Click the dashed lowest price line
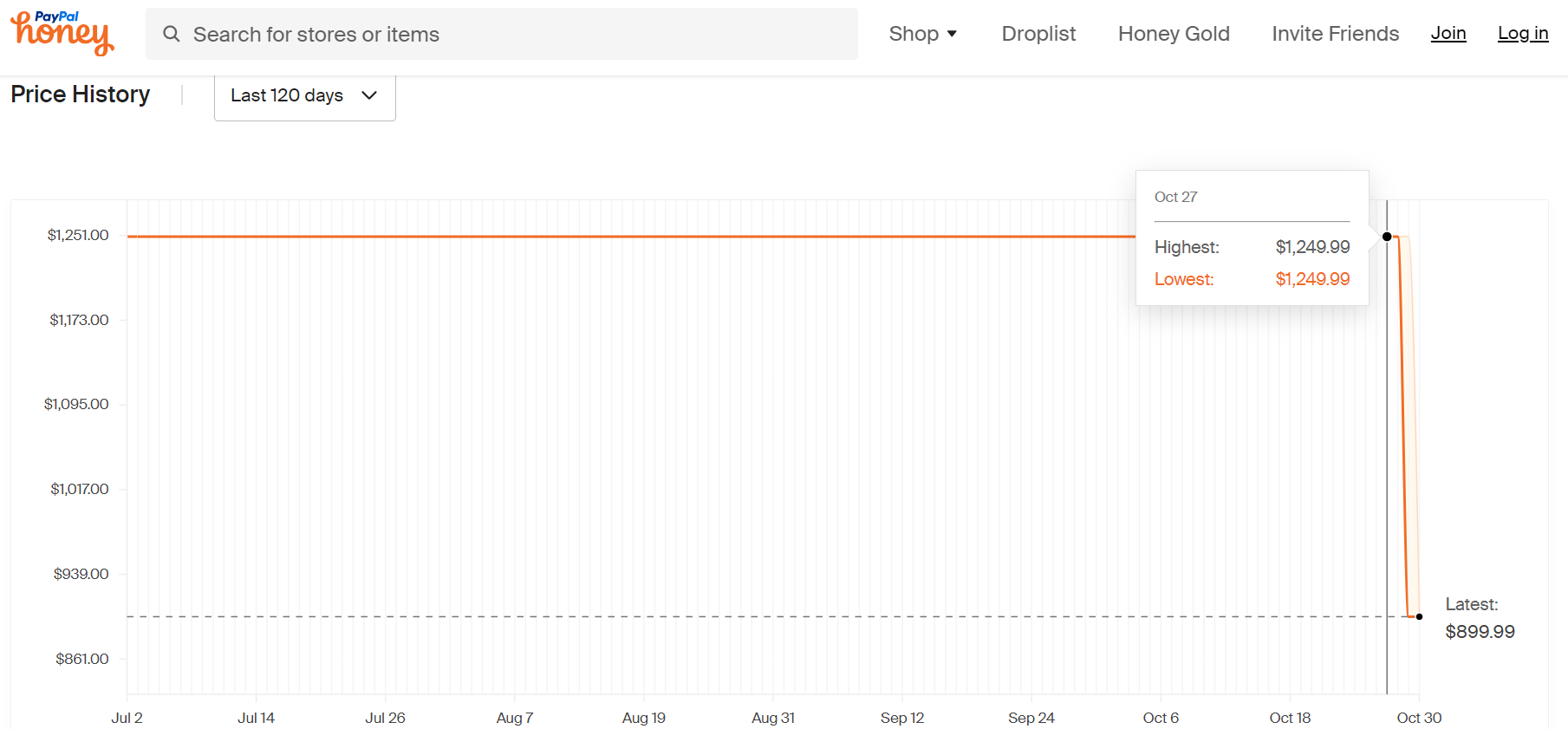The height and width of the screenshot is (729, 1568). tap(763, 616)
